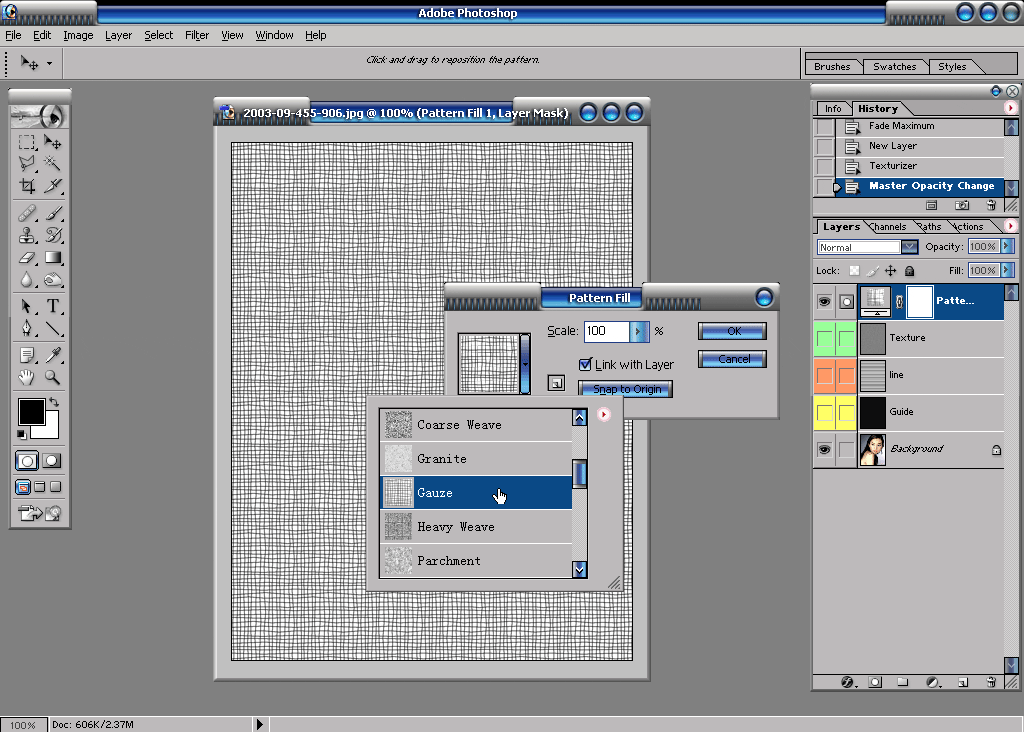Select the Dodge tool
Viewport: 1024px width, 732px height.
52,279
